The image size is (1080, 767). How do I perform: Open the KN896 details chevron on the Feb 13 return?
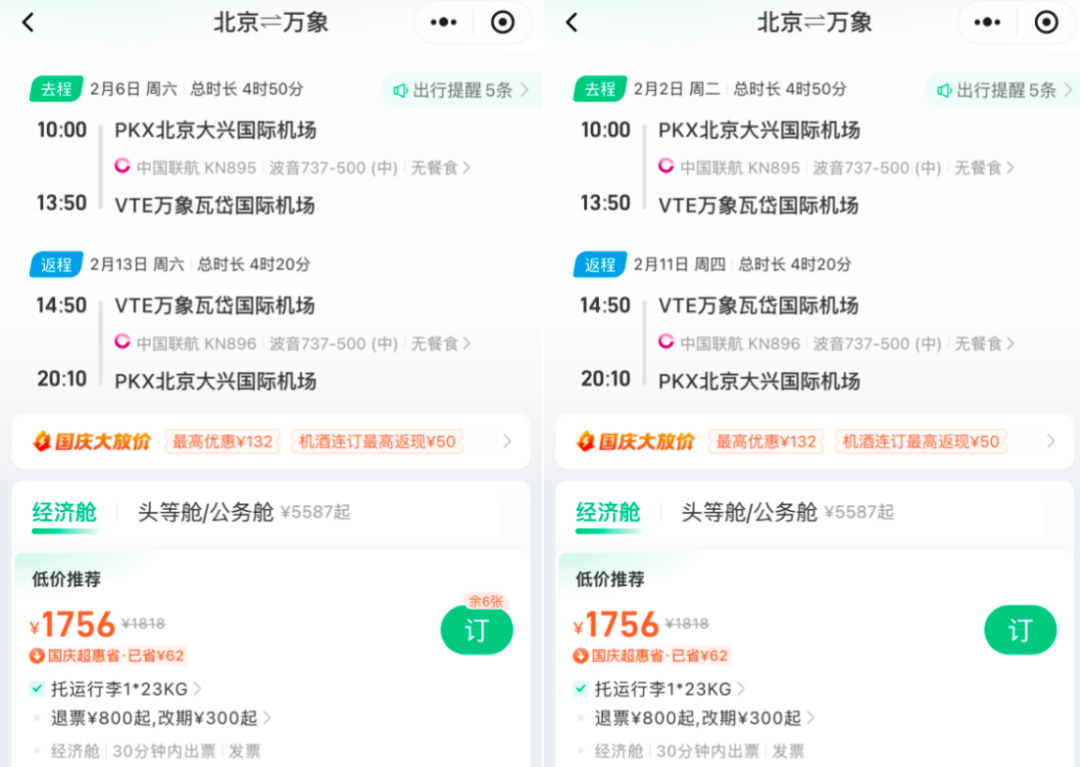point(466,343)
